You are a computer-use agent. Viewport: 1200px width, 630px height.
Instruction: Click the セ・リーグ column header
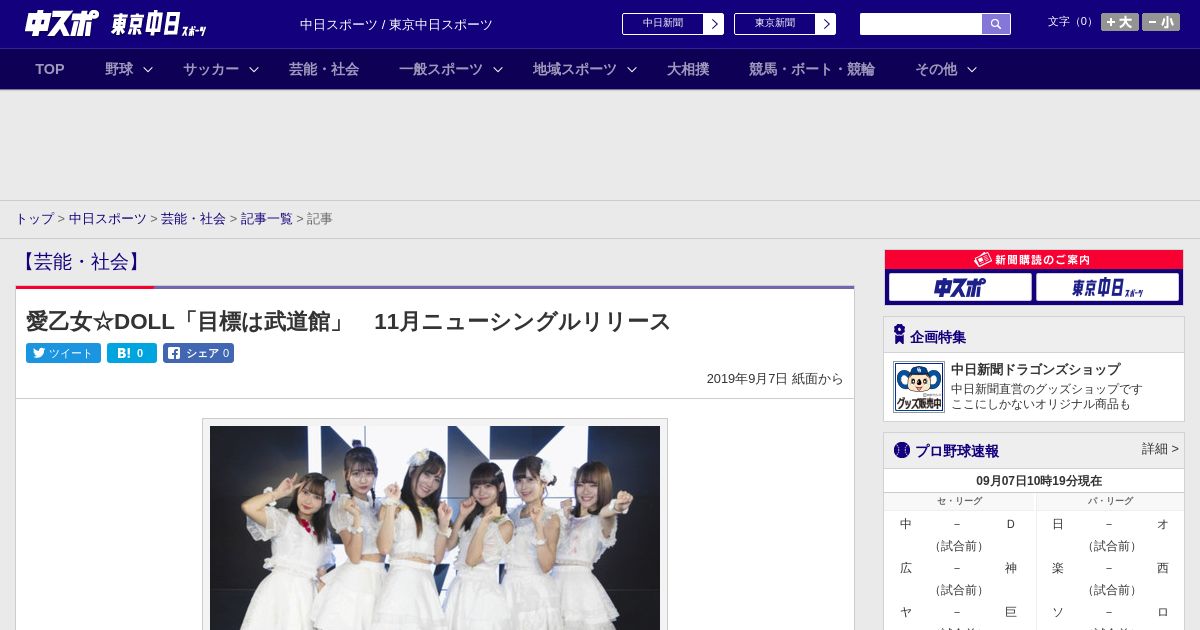[x=959, y=501]
